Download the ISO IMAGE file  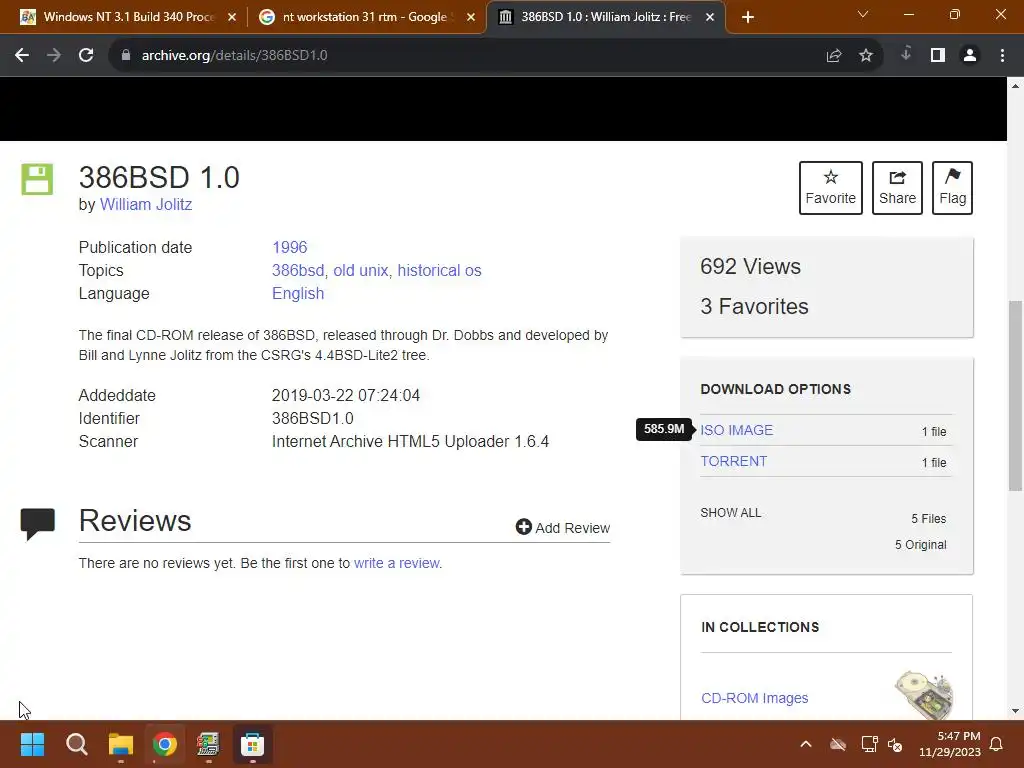coord(737,430)
